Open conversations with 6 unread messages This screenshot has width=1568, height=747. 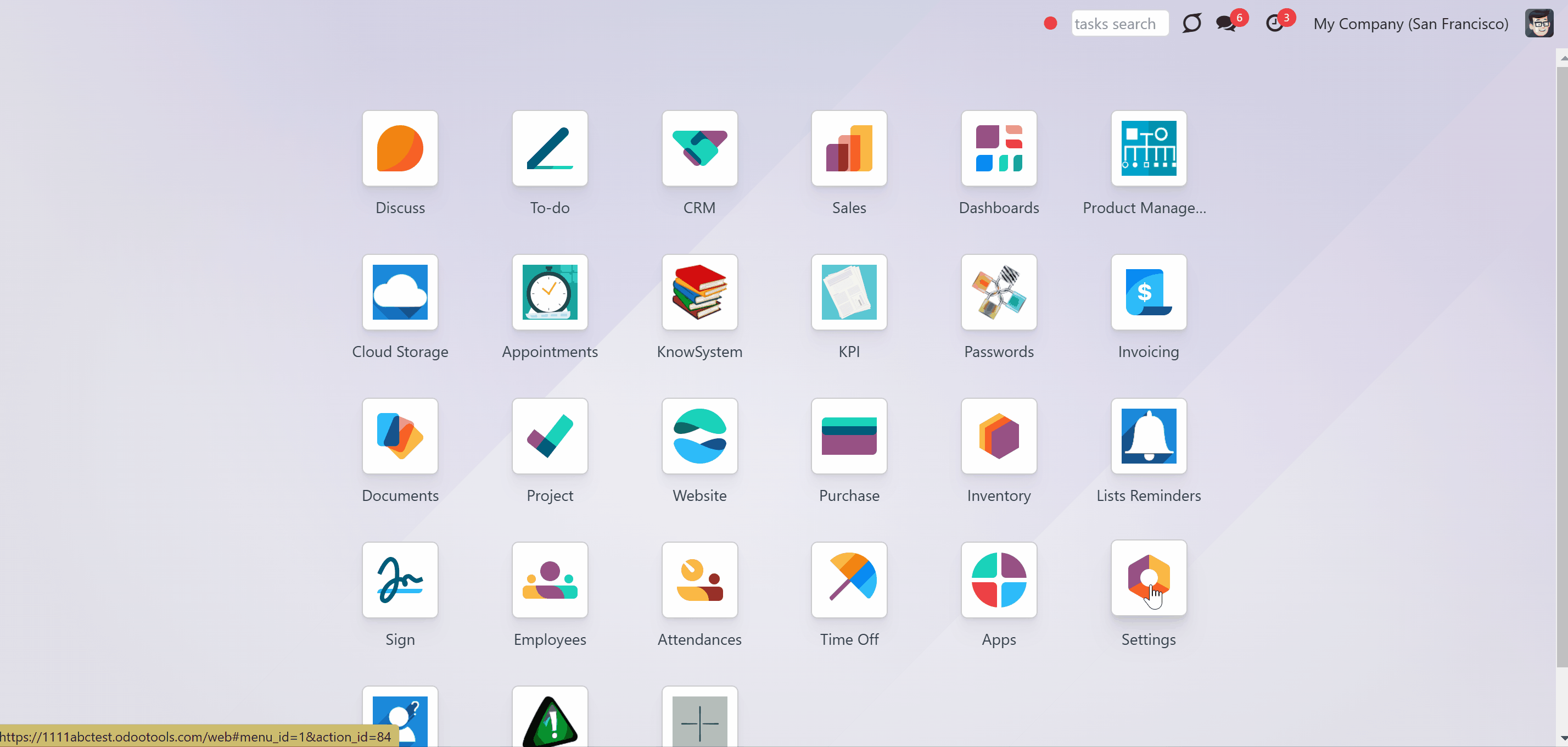tap(1231, 22)
